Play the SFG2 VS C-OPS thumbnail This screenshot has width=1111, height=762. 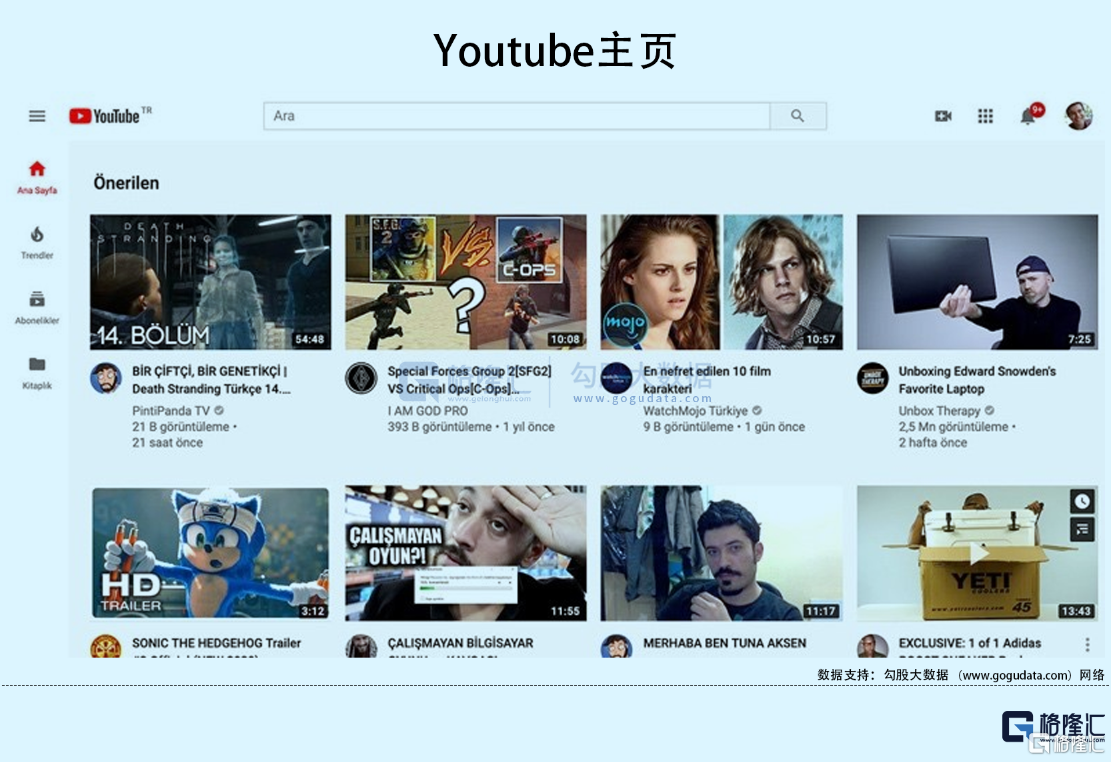(466, 282)
